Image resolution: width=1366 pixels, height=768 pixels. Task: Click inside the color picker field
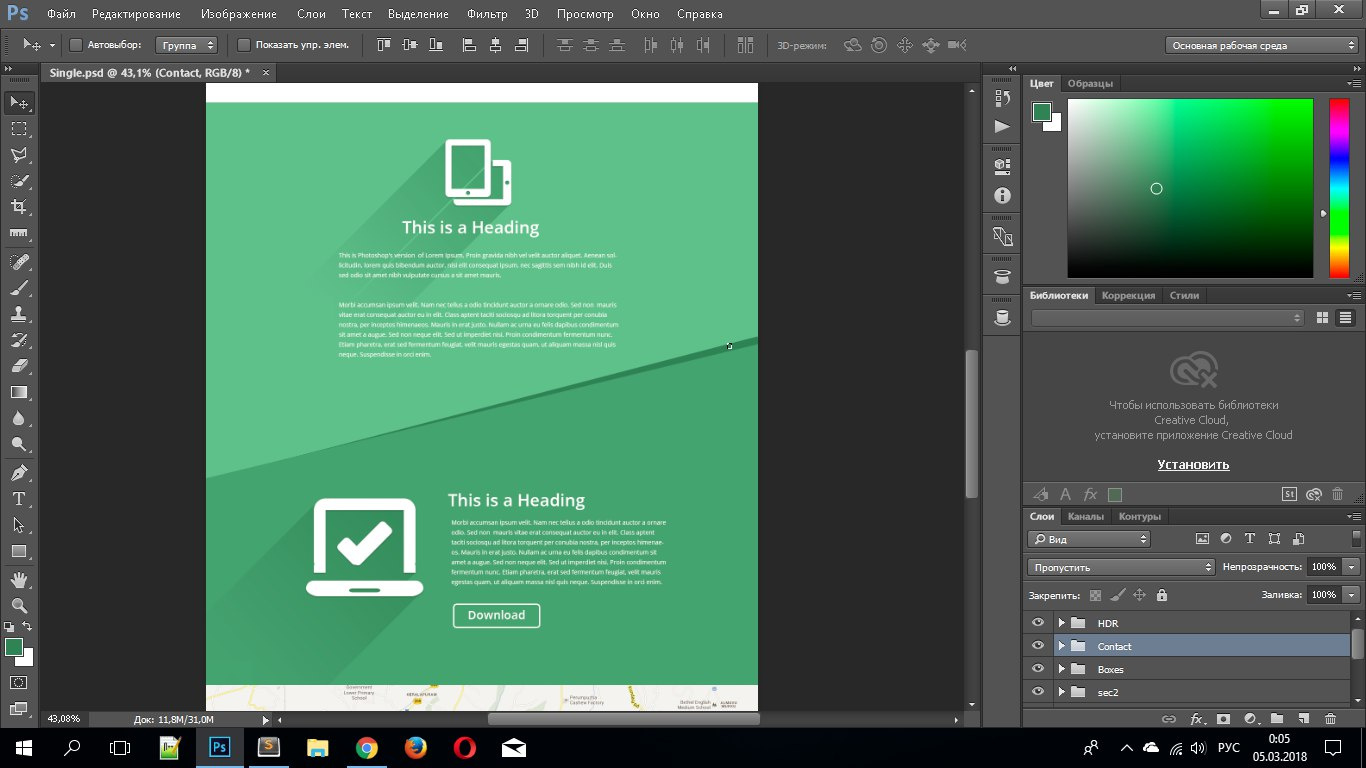click(x=1190, y=188)
